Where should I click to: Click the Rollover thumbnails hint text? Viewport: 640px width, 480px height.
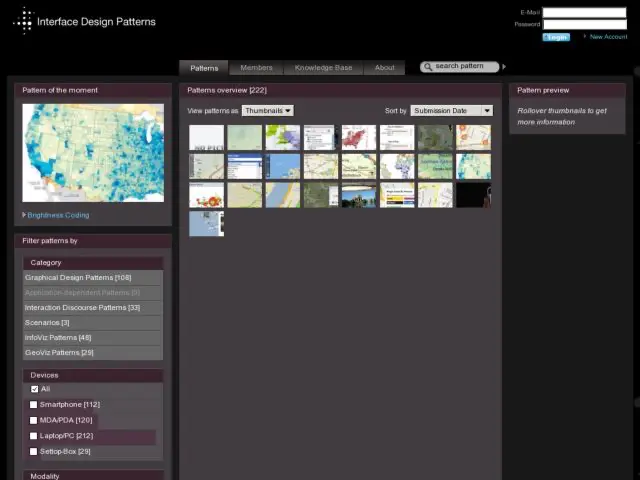pyautogui.click(x=562, y=116)
